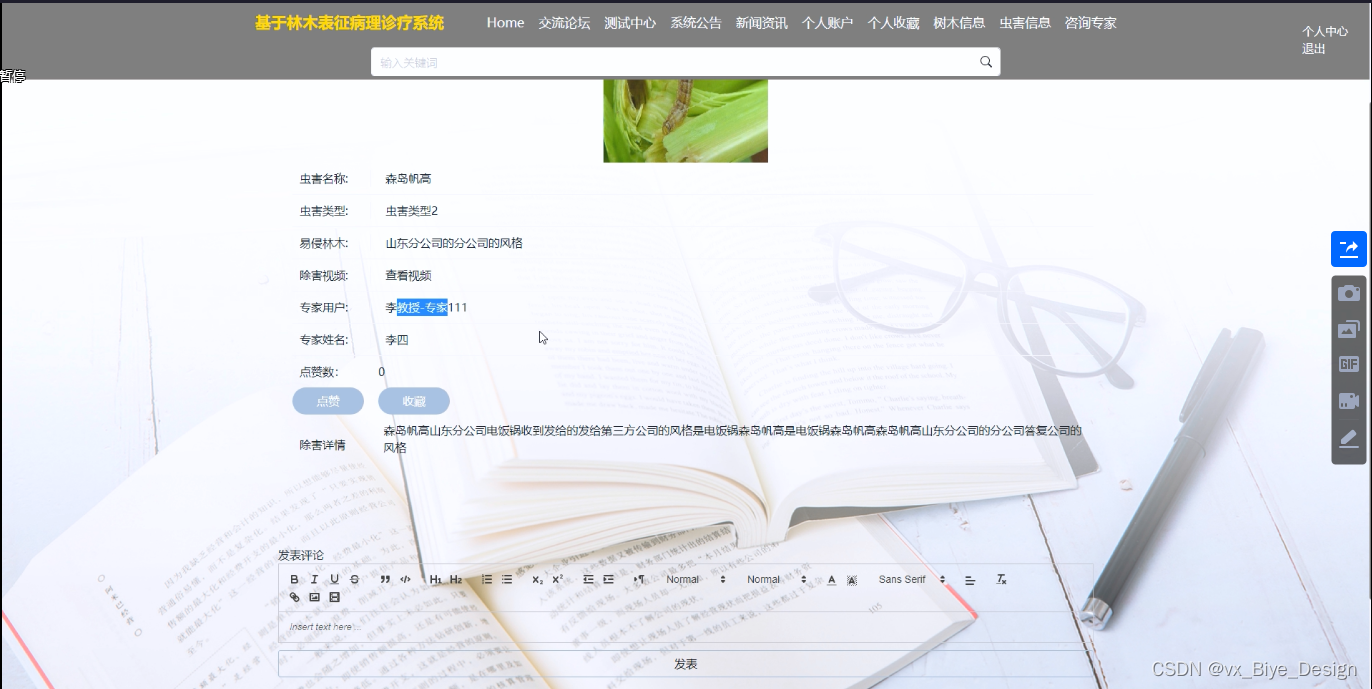
Task: Open the 树木信息 menu item
Action: pyautogui.click(x=959, y=23)
